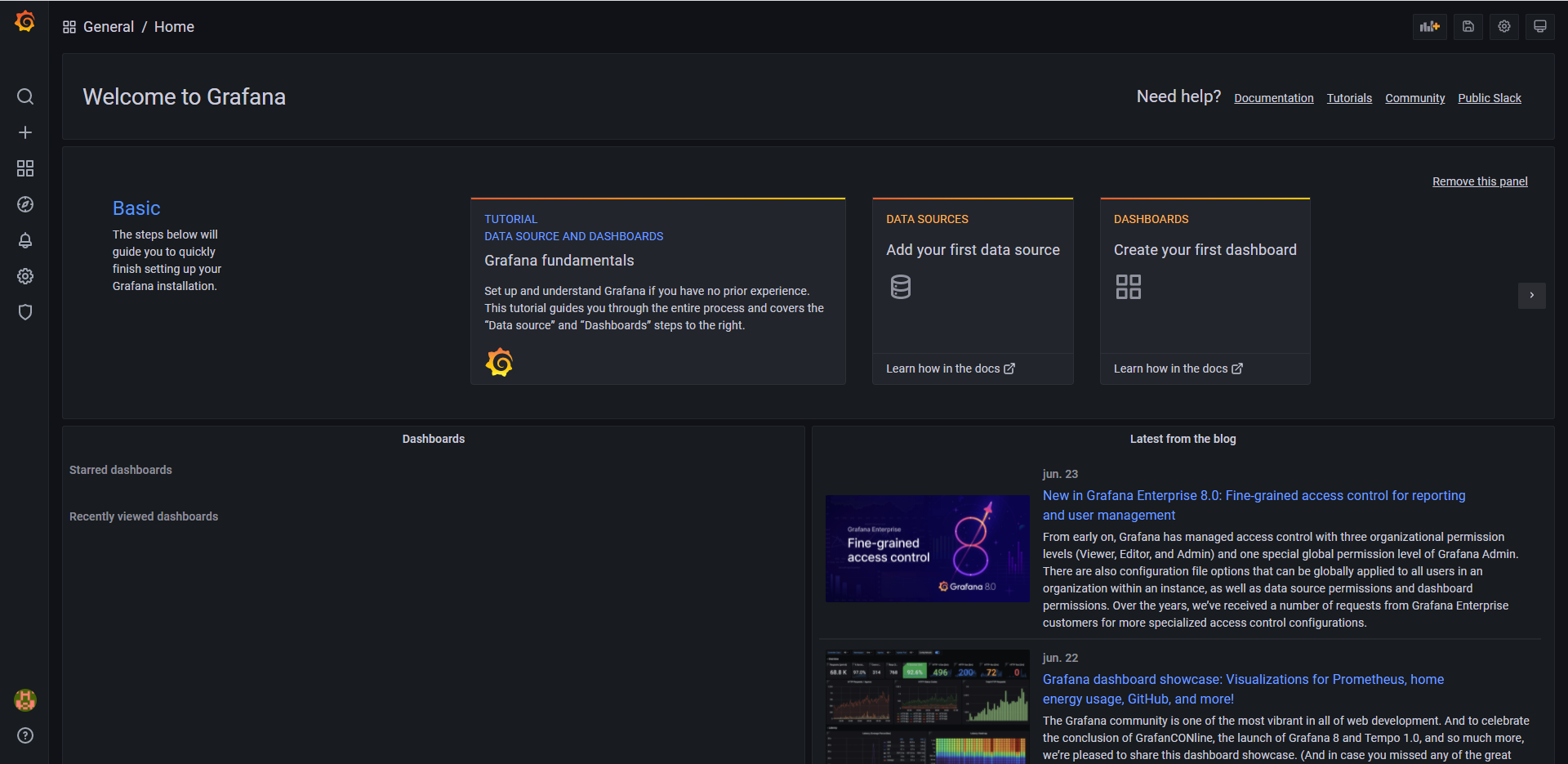The width and height of the screenshot is (1568, 764).
Task: Click the DATA SOURCE AND DASHBOARDS label
Action: point(574,236)
